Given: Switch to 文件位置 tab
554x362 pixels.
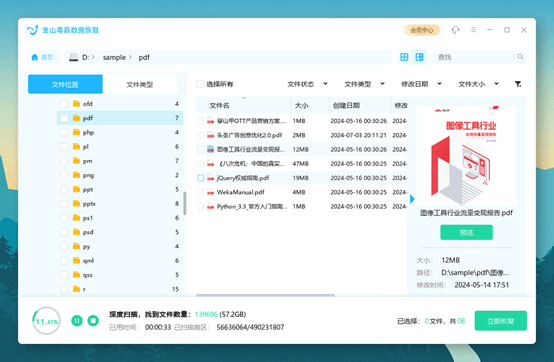Looking at the screenshot, I should point(65,84).
